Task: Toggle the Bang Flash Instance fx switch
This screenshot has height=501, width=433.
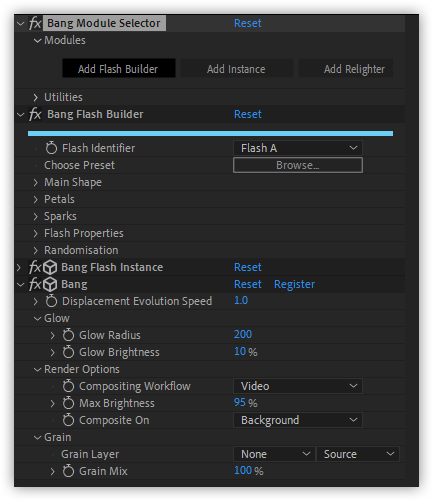Action: (x=35, y=267)
